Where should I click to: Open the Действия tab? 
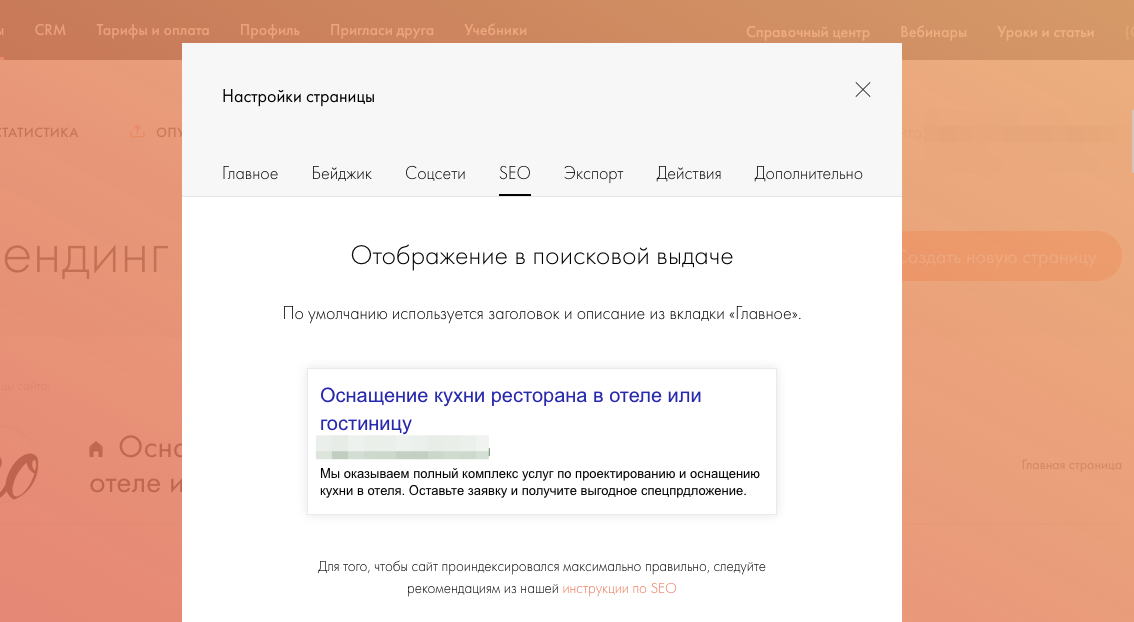coord(688,173)
